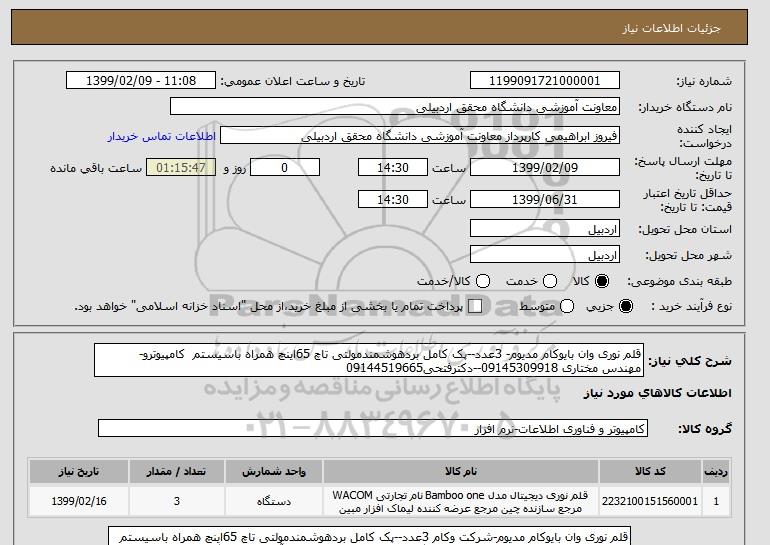
Task: Choose the متوسط purchase process radio button
Action: click(x=567, y=306)
